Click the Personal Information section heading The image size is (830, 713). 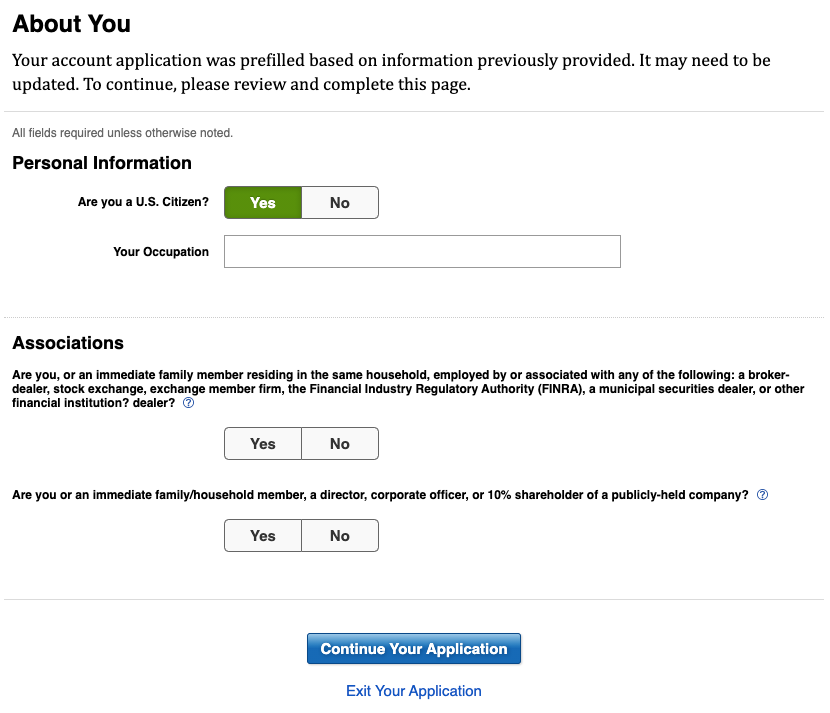pyautogui.click(x=102, y=163)
